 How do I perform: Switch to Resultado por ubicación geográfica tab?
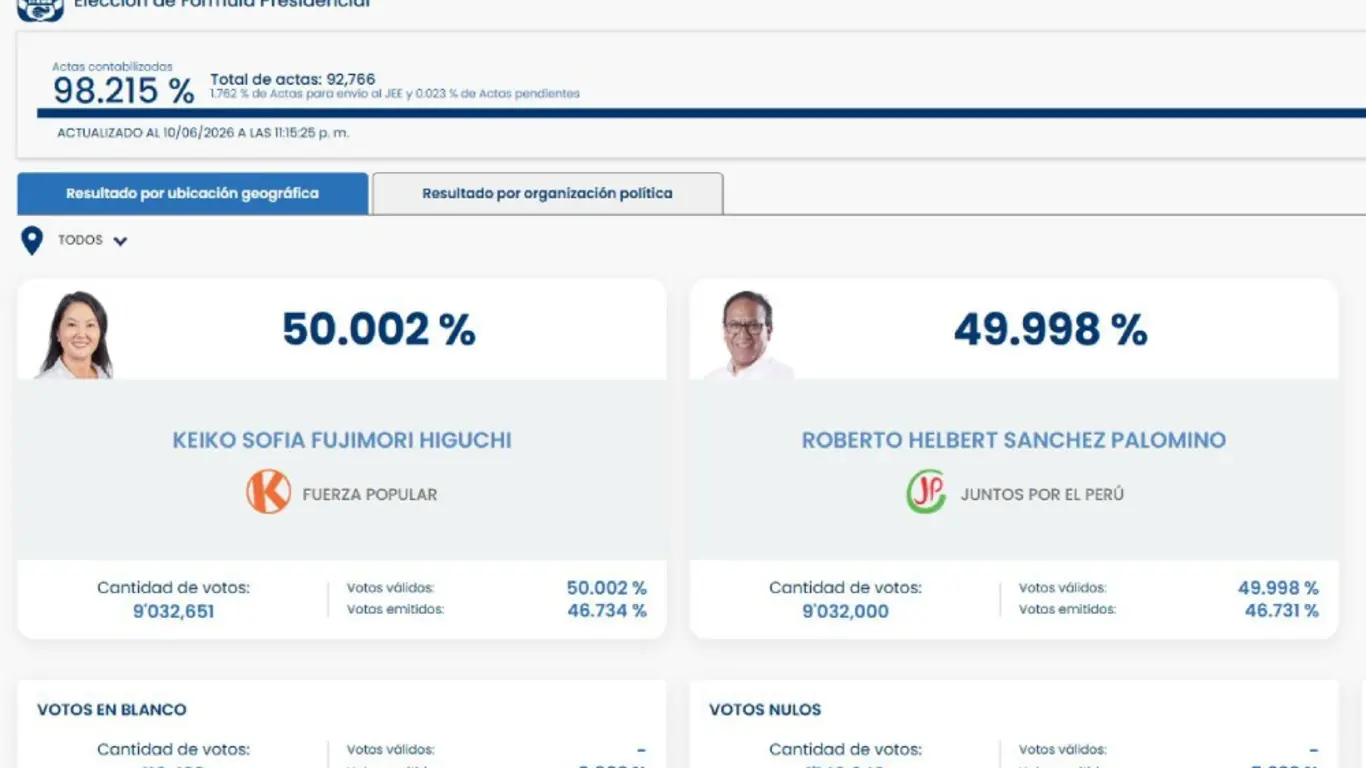pyautogui.click(x=193, y=193)
